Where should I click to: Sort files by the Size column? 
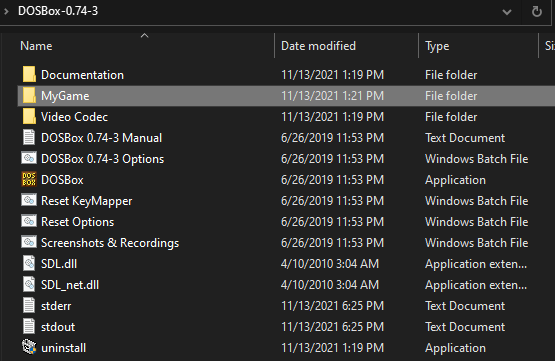550,46
